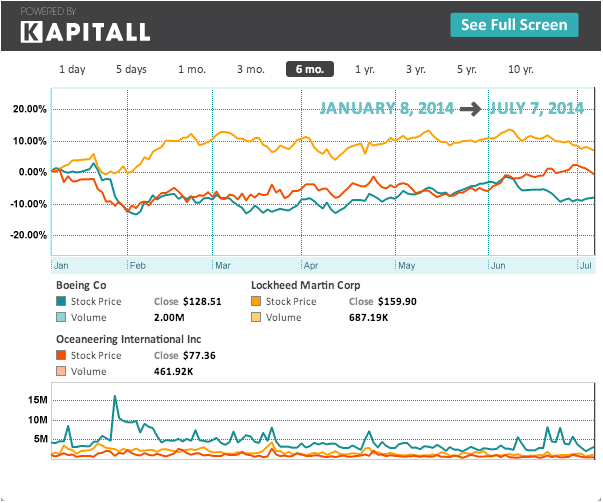This screenshot has width=603, height=503.
Task: Toggle Lockheed Martin Stock Price orange swatch
Action: 256,301
